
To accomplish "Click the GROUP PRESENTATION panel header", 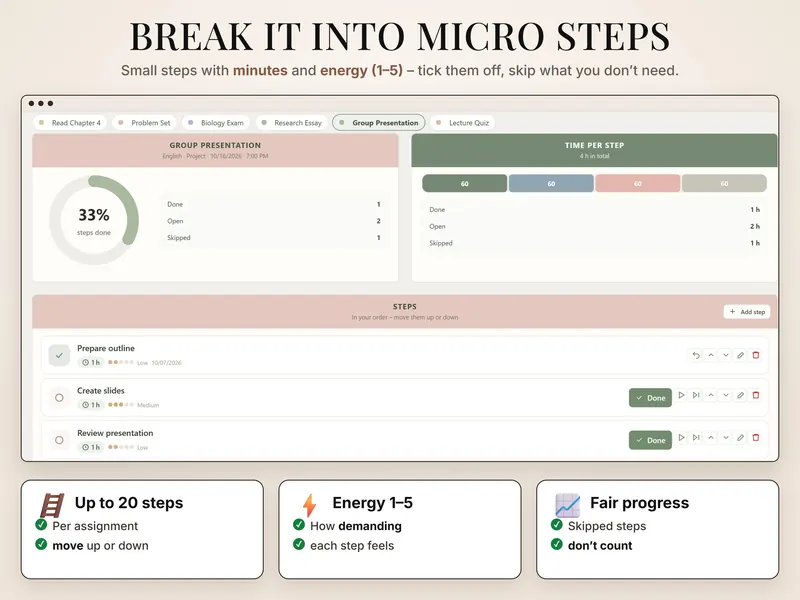I will click(215, 151).
